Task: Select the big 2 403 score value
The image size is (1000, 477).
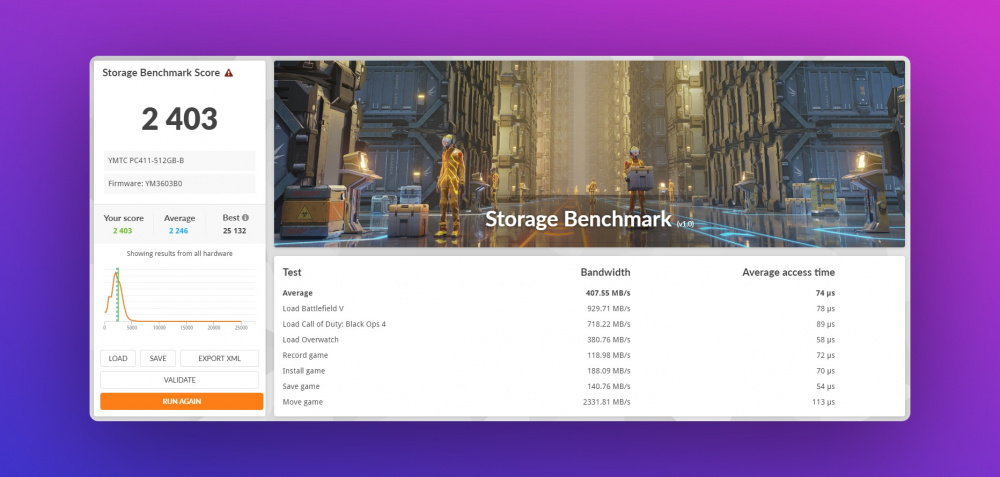Action: click(x=180, y=119)
